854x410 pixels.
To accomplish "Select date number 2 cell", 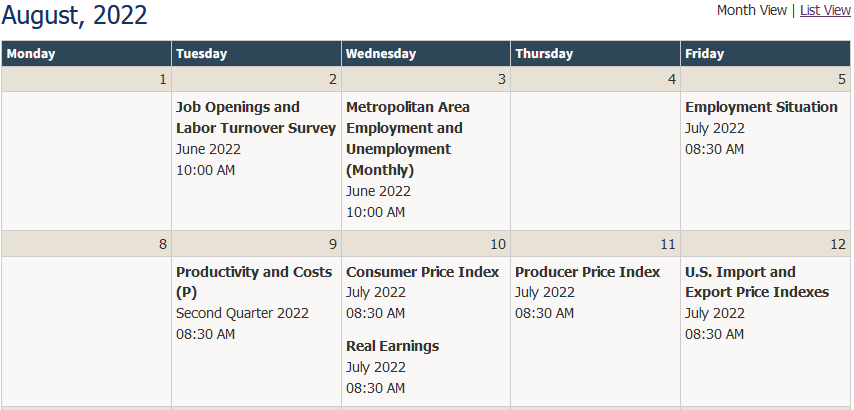I will (x=257, y=79).
